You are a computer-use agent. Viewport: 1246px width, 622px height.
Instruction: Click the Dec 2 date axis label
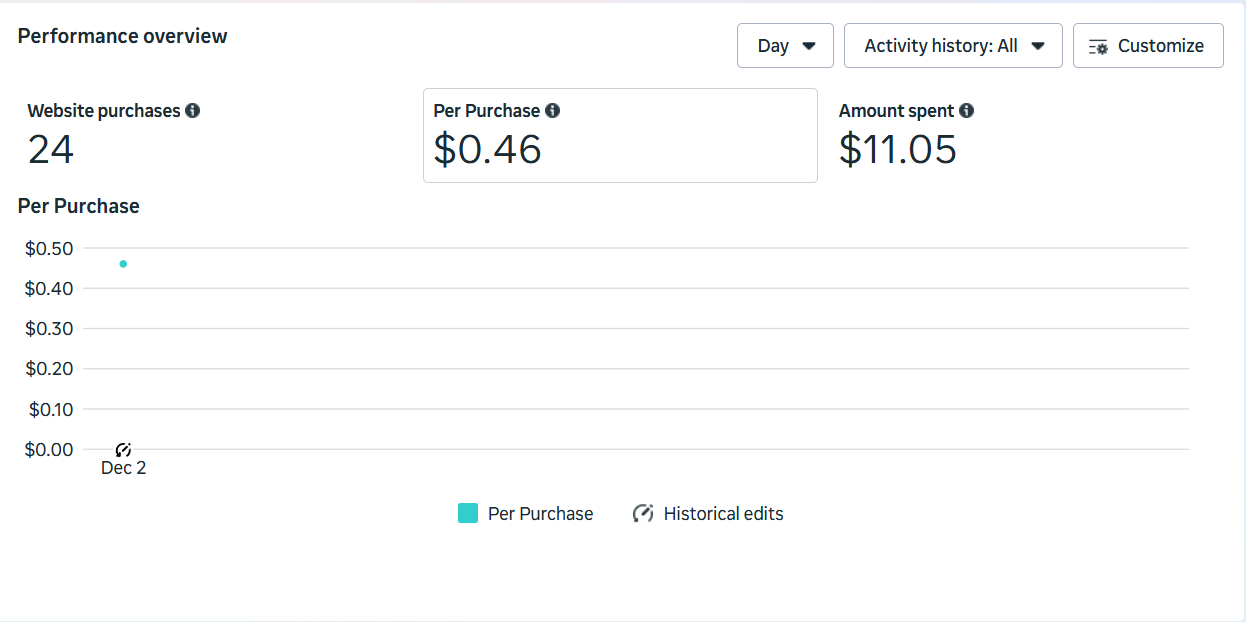coord(123,468)
